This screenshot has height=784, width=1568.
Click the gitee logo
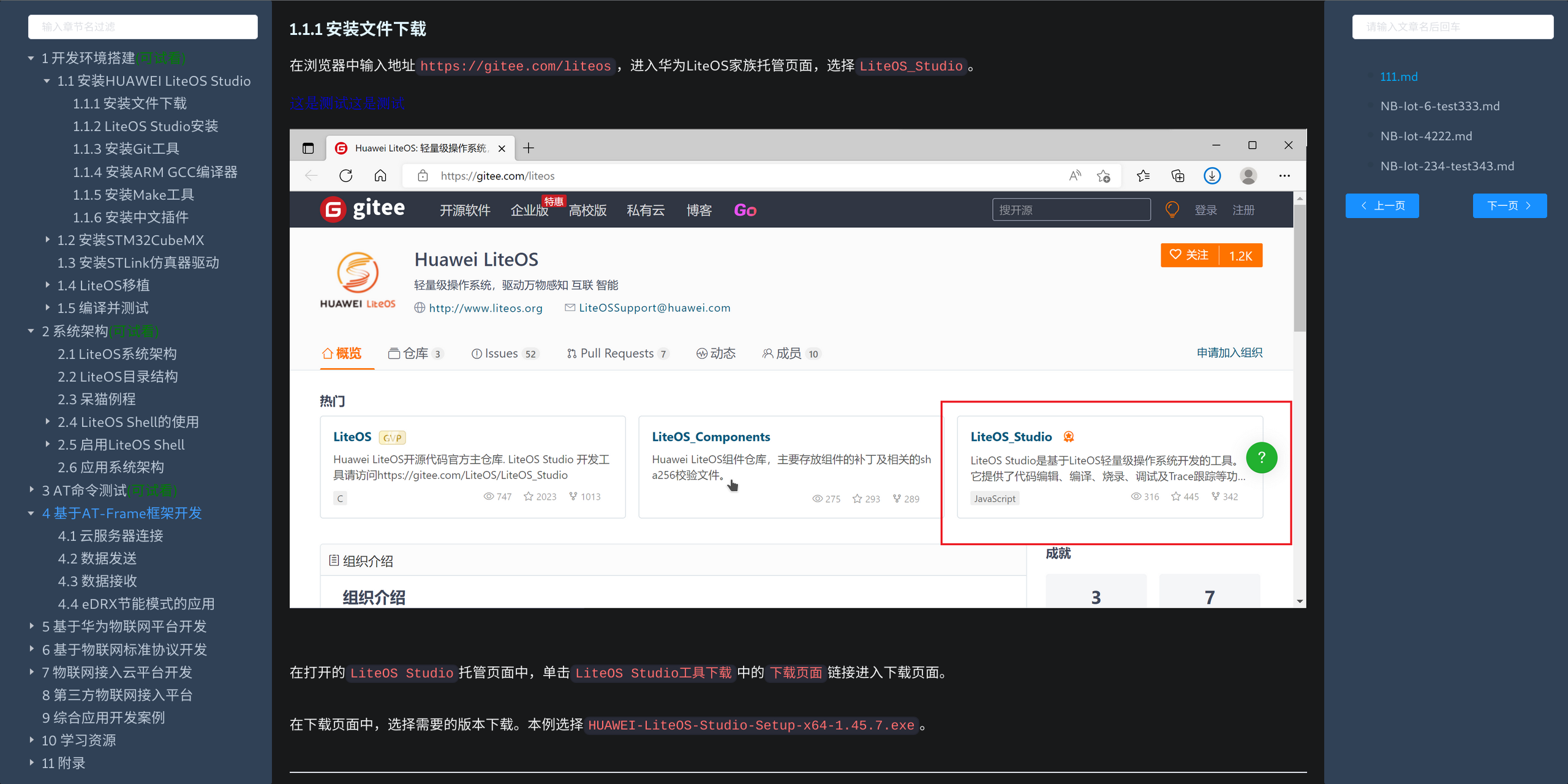pyautogui.click(x=363, y=209)
